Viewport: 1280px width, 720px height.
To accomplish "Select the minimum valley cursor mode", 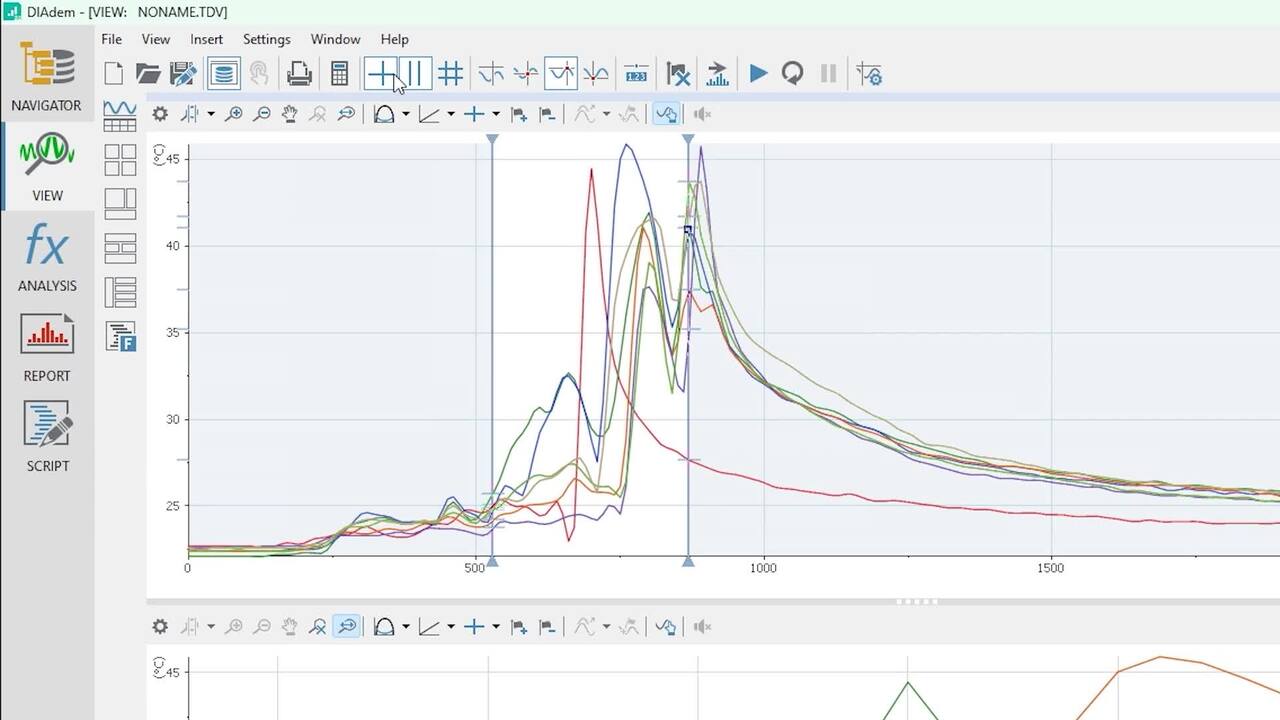I will pyautogui.click(x=596, y=74).
